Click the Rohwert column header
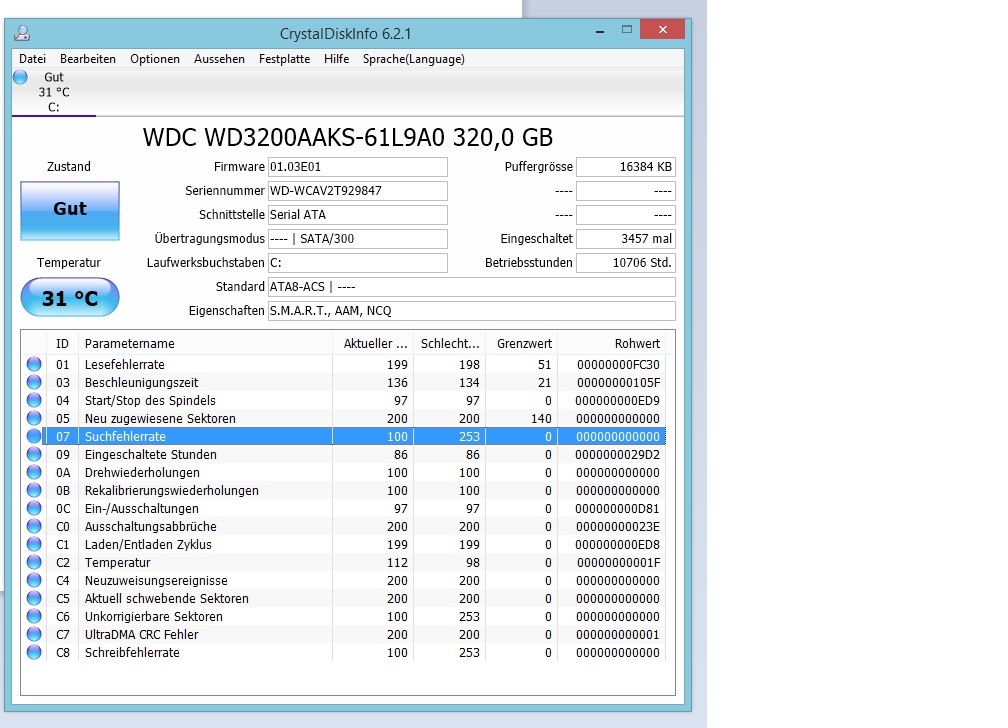Viewport: 1008px width, 728px height. [611, 344]
